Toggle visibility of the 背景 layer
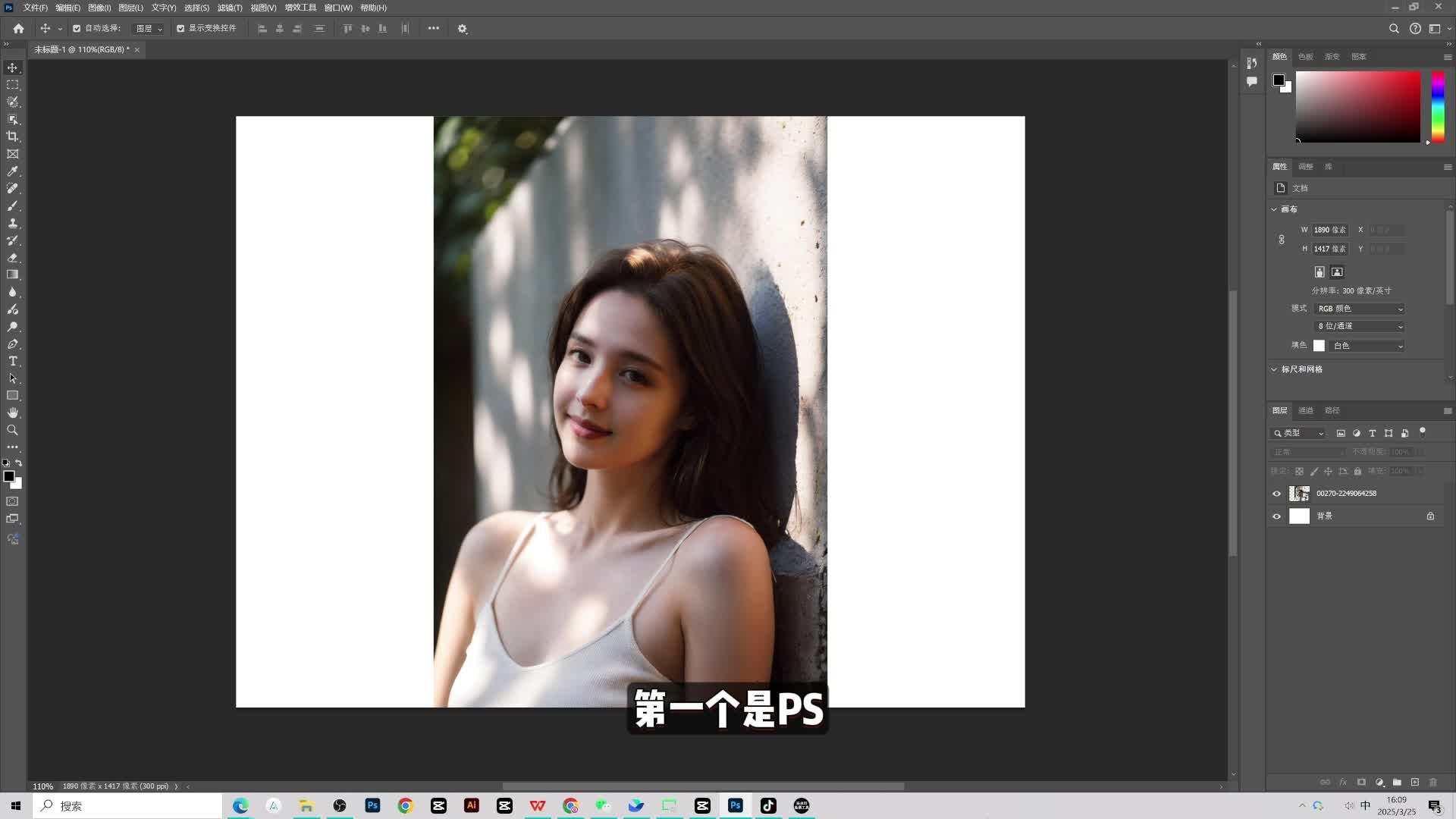Viewport: 1456px width, 819px height. pyautogui.click(x=1277, y=516)
